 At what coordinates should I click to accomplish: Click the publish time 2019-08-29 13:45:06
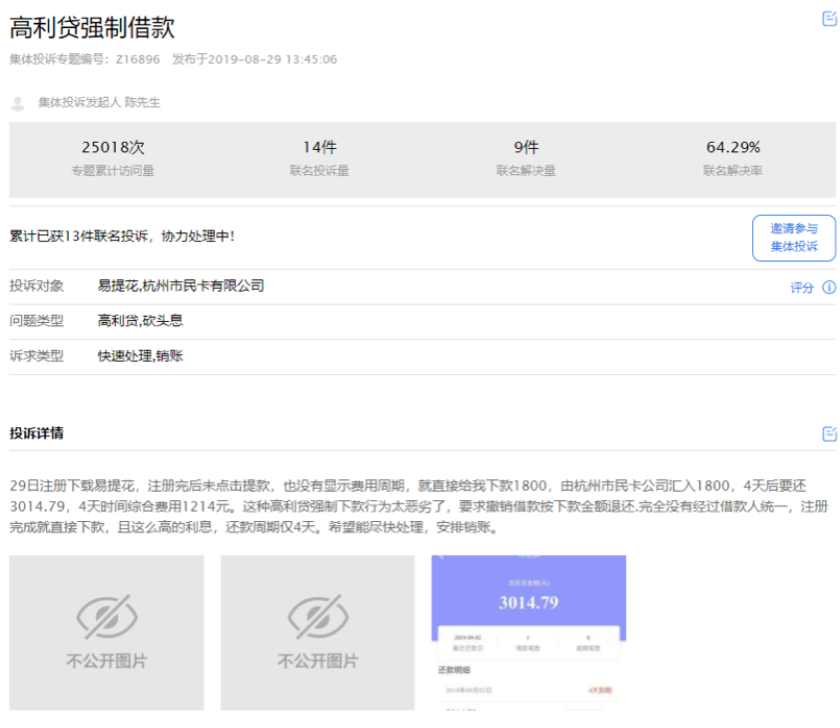(272, 59)
